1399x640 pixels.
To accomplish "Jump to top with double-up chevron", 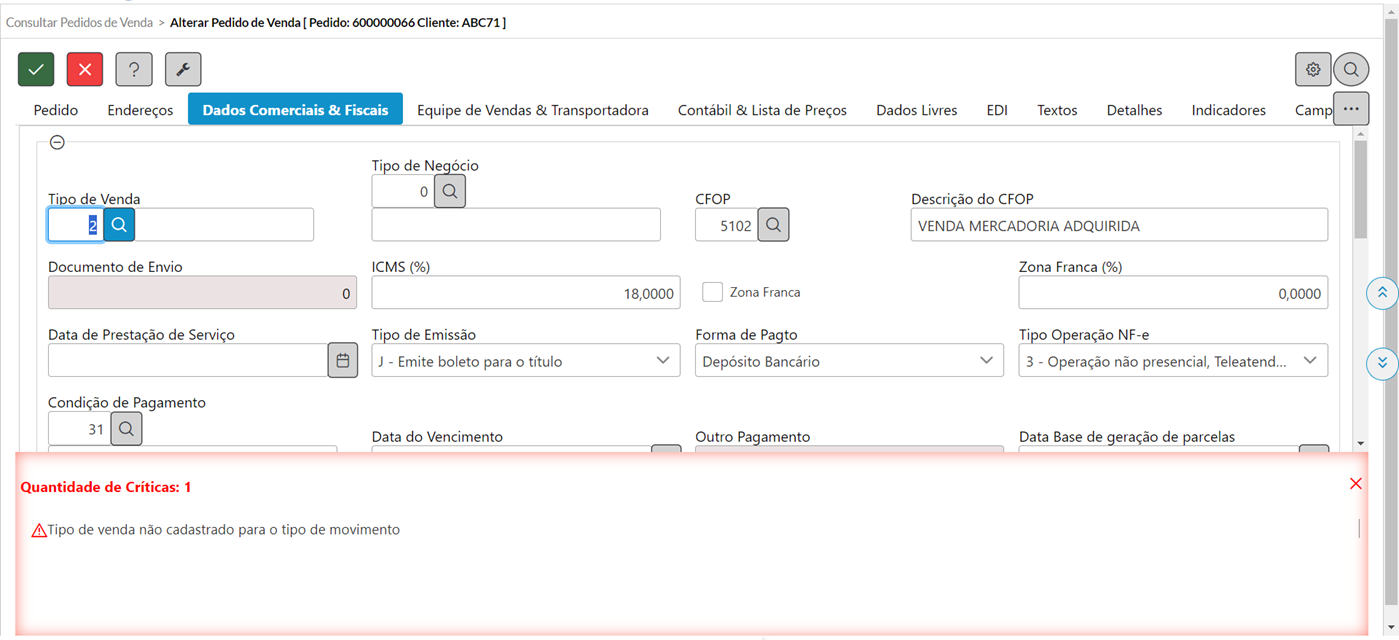I will [x=1382, y=293].
